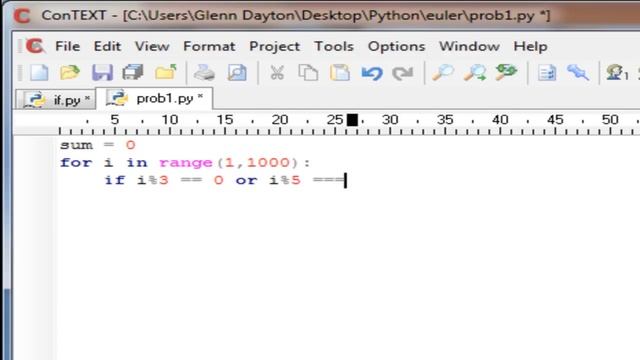Open the File menu

pos(68,46)
